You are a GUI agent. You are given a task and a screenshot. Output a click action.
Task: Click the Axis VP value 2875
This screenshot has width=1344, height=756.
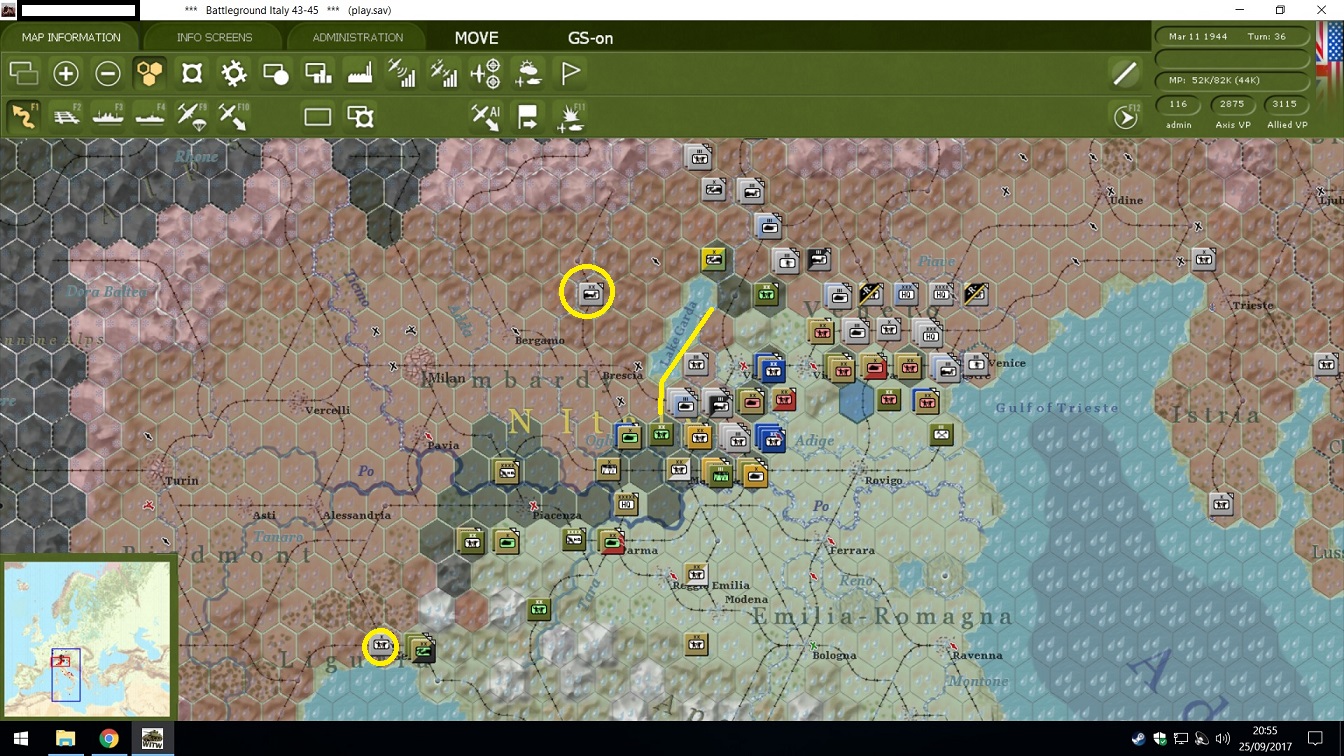click(x=1232, y=104)
